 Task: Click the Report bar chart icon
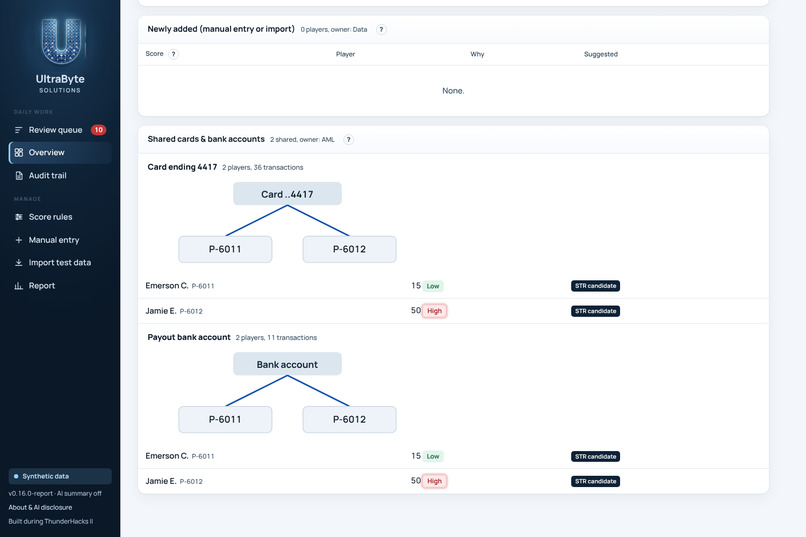point(19,286)
